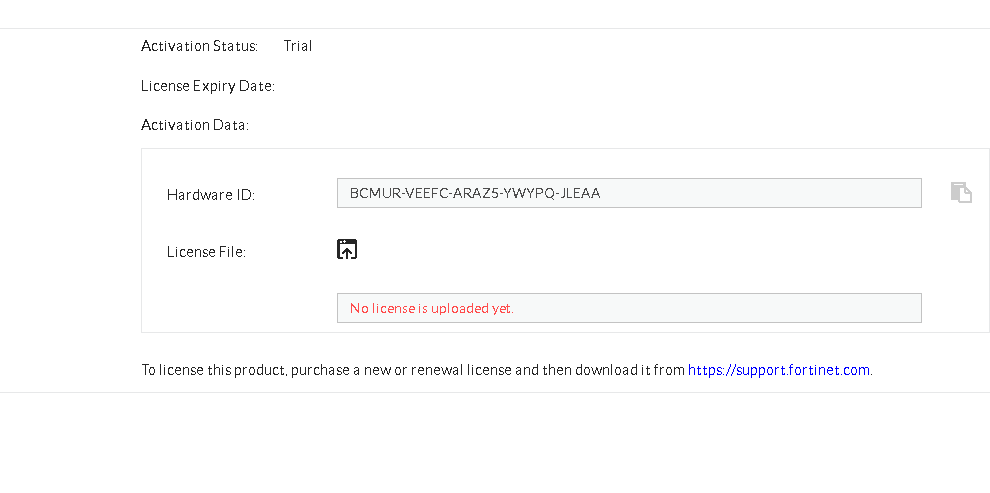This screenshot has height=493, width=990.
Task: Click the Trial status value
Action: [298, 46]
